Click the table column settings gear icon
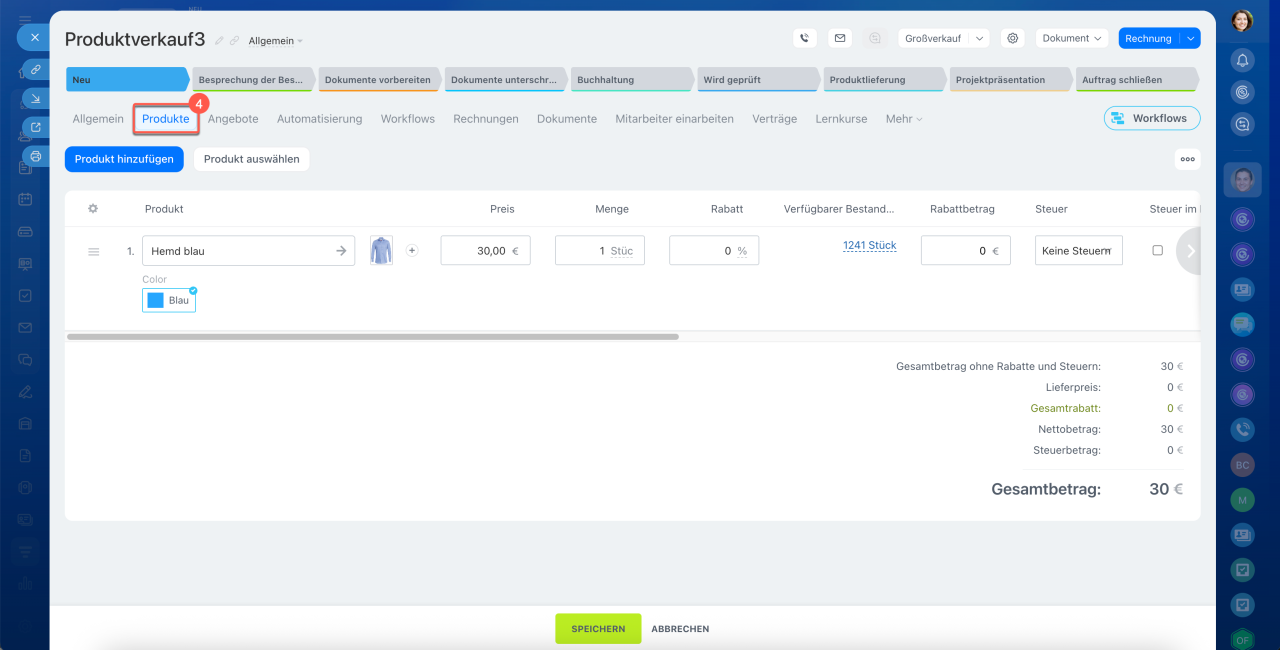The height and width of the screenshot is (650, 1280). pos(93,209)
